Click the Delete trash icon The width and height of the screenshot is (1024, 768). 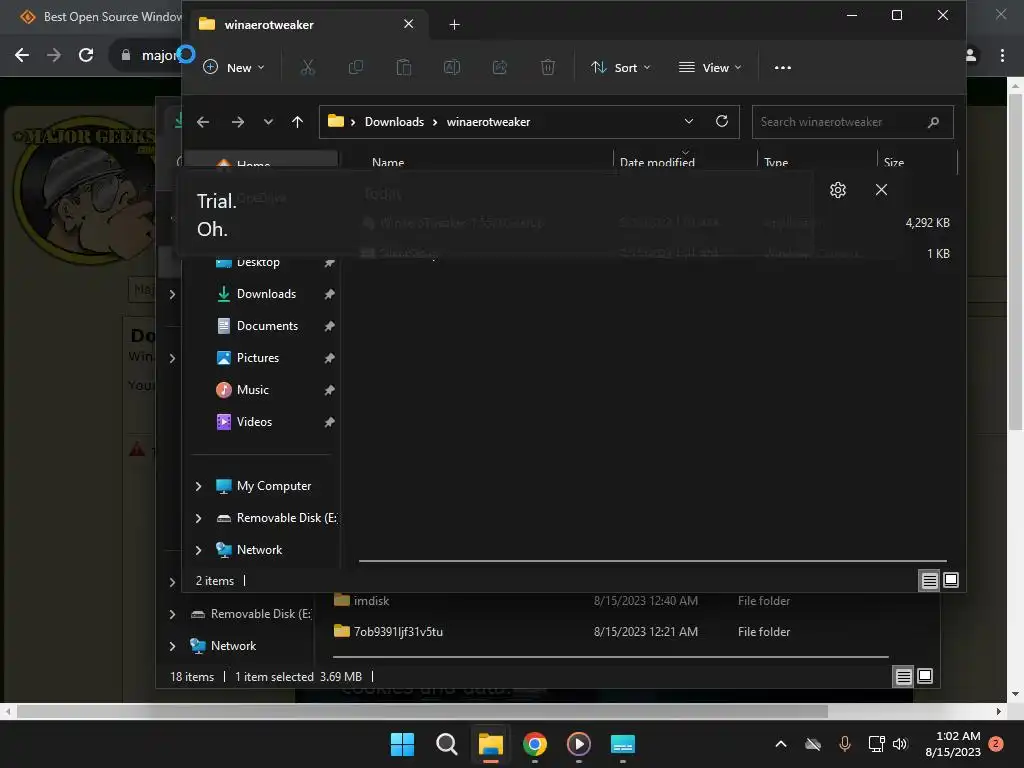click(x=548, y=67)
